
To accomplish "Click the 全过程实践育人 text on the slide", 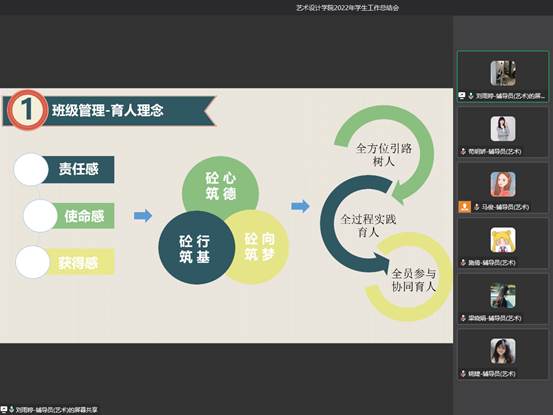I will click(x=368, y=226).
